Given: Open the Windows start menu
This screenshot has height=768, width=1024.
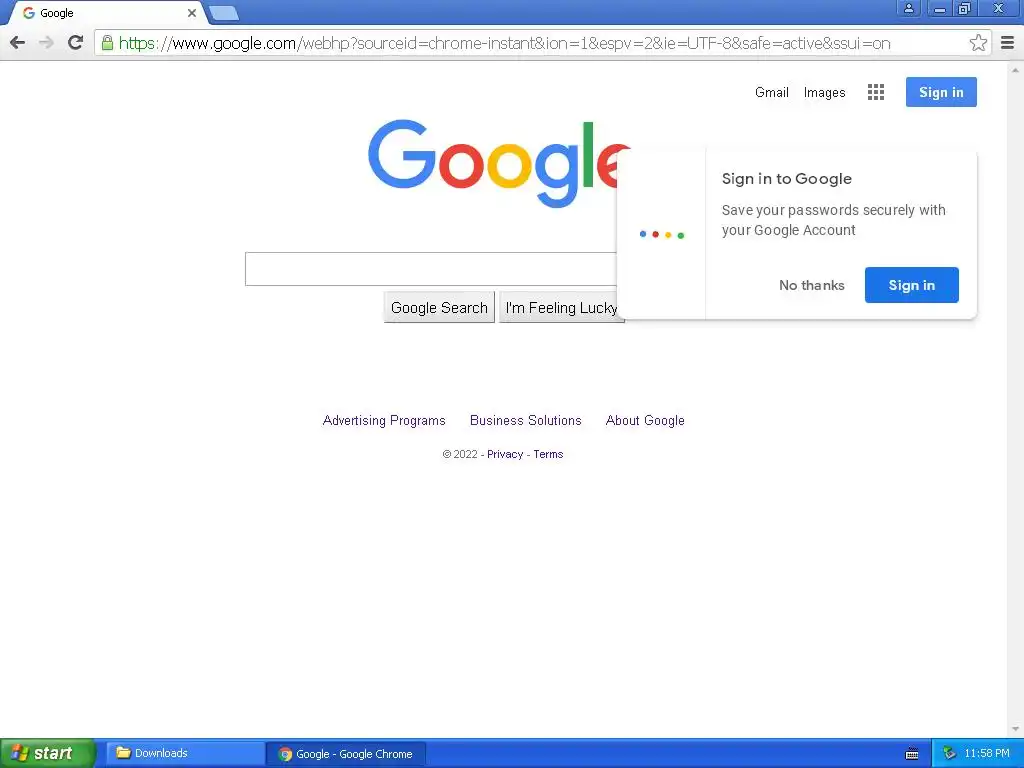Looking at the screenshot, I should 47,754.
